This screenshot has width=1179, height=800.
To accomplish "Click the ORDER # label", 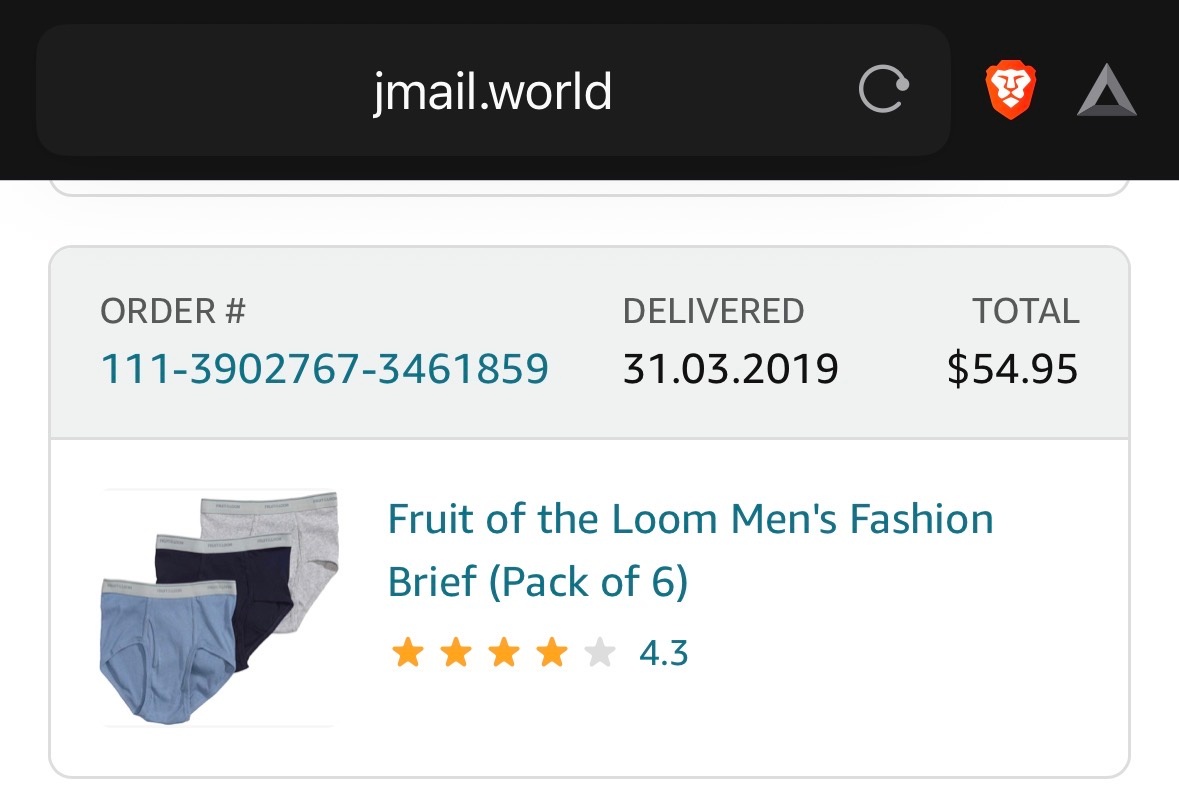I will (173, 312).
